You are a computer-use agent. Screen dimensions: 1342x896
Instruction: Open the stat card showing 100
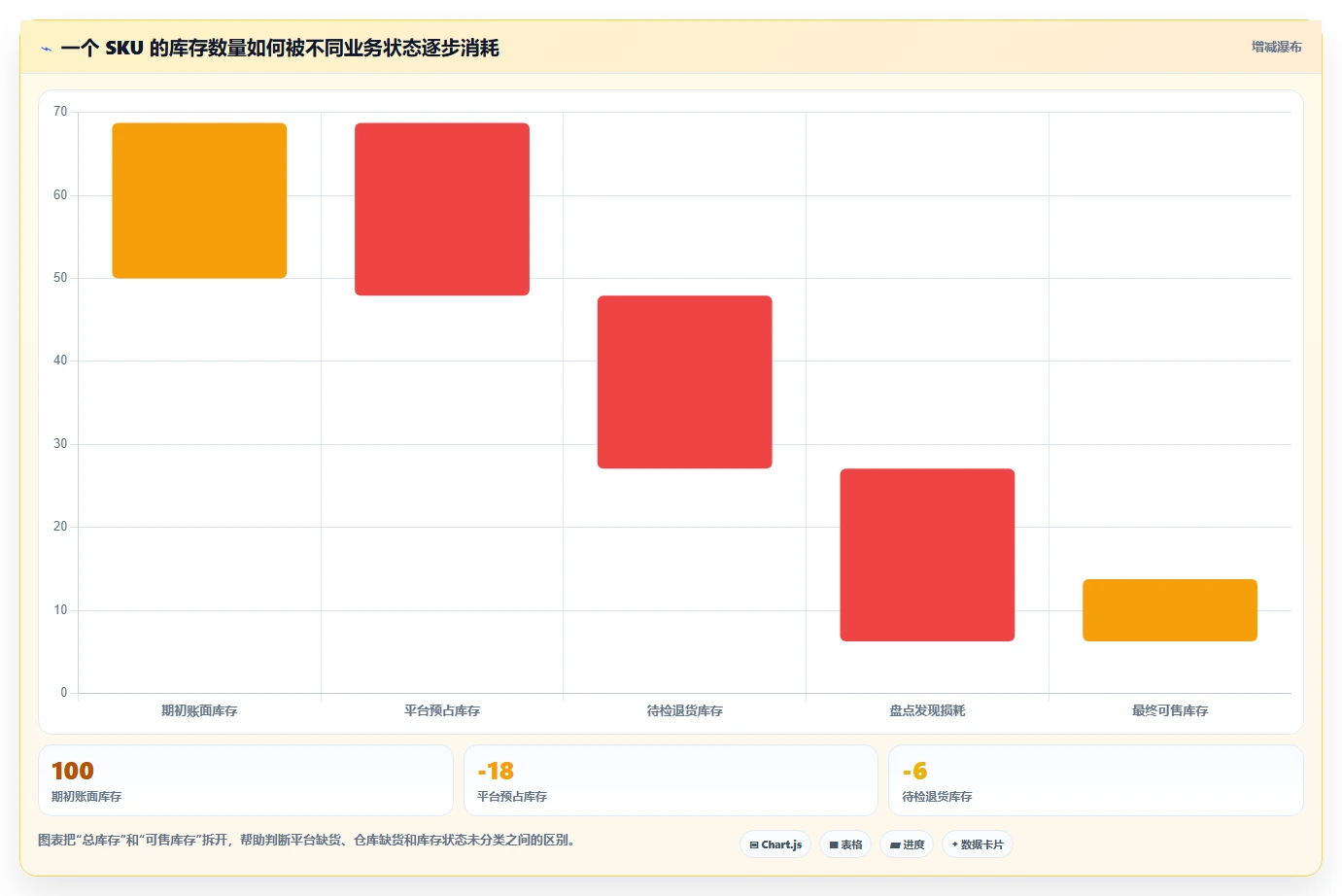(x=246, y=780)
